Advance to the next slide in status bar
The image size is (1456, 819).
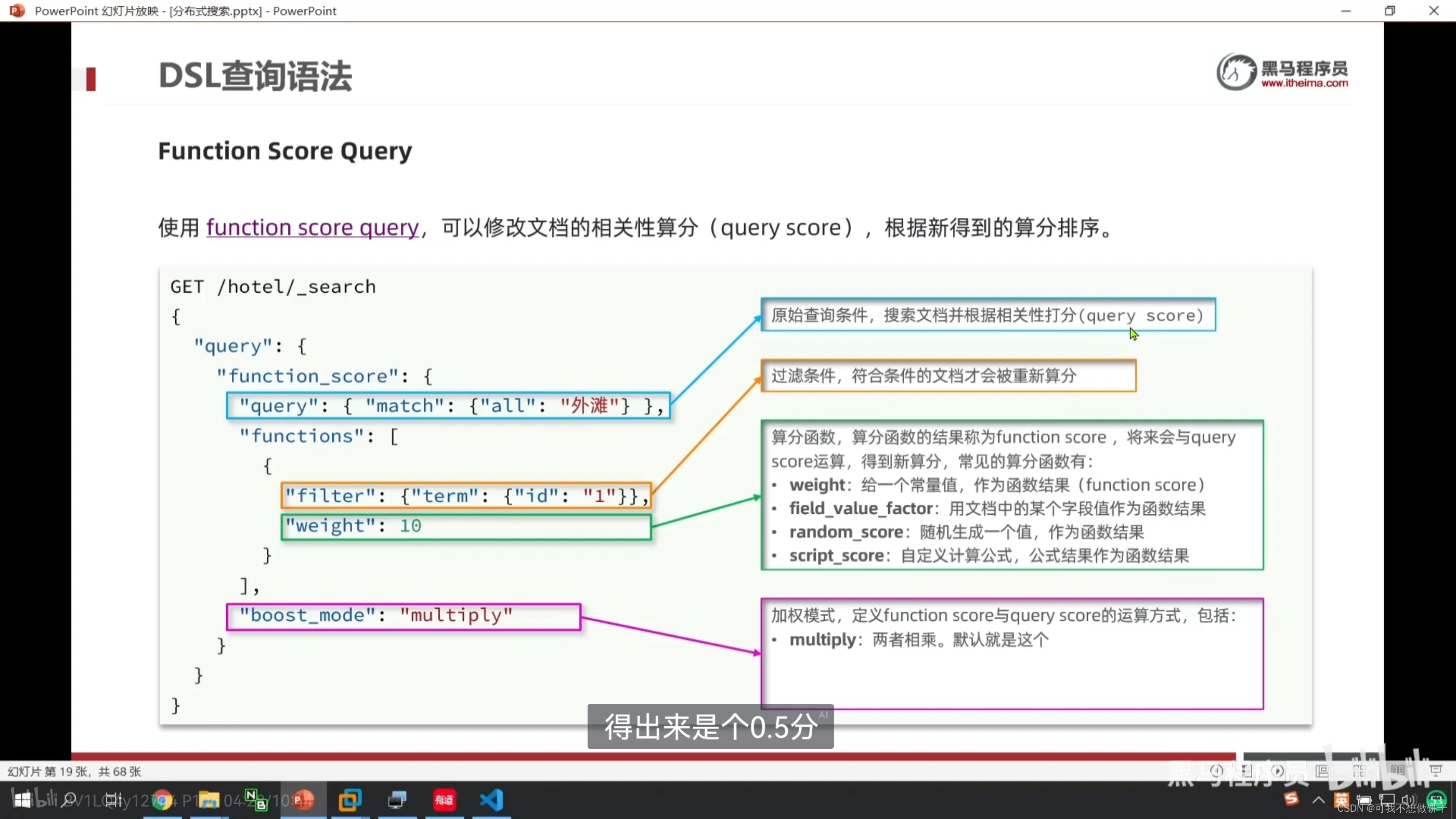tap(1277, 771)
